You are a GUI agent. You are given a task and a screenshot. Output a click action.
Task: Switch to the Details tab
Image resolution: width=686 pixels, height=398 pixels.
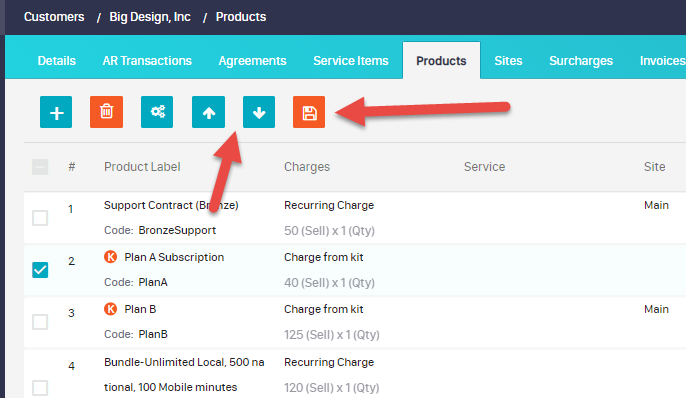(x=56, y=61)
